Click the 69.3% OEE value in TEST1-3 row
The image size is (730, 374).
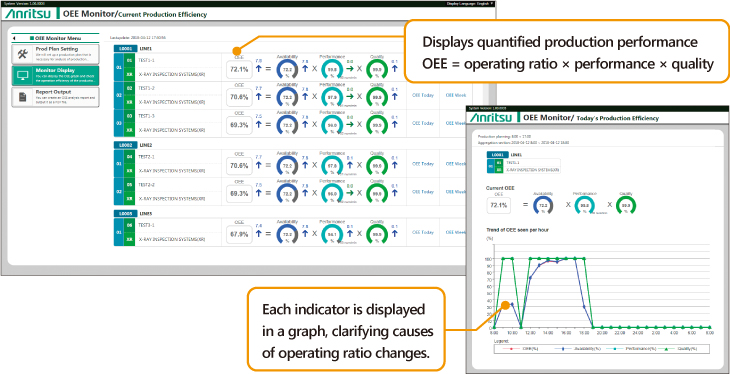click(x=239, y=126)
